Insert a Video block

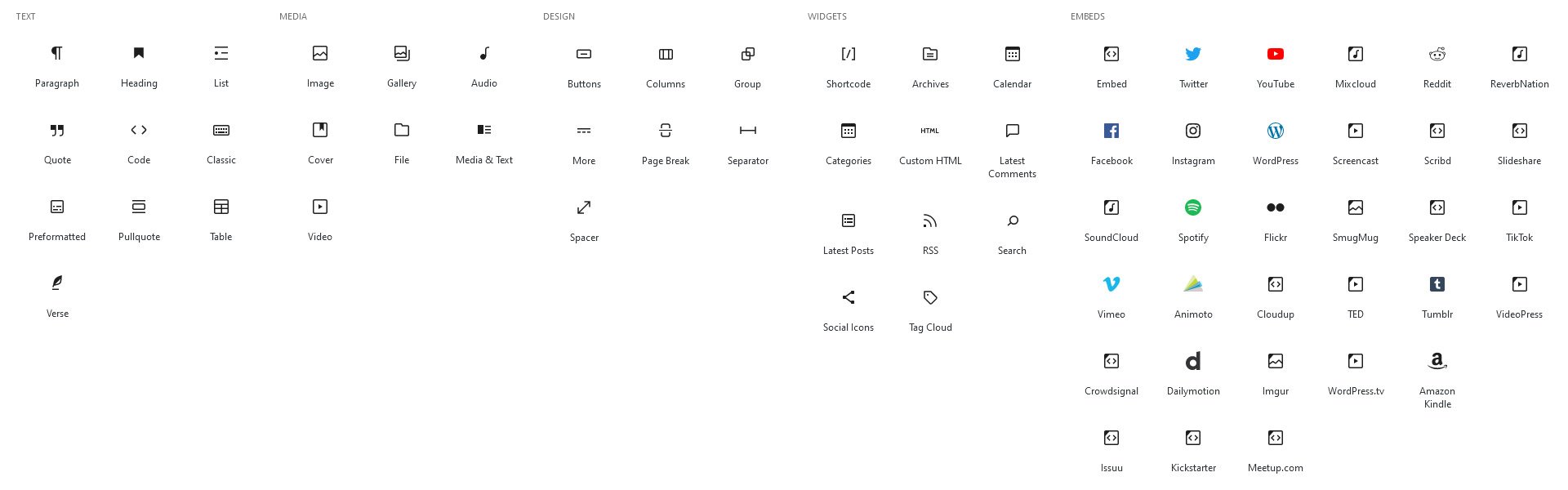pos(320,220)
